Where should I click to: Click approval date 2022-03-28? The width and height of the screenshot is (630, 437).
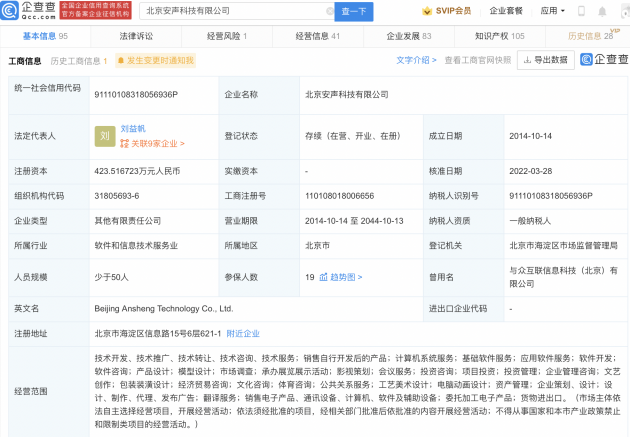[530, 171]
